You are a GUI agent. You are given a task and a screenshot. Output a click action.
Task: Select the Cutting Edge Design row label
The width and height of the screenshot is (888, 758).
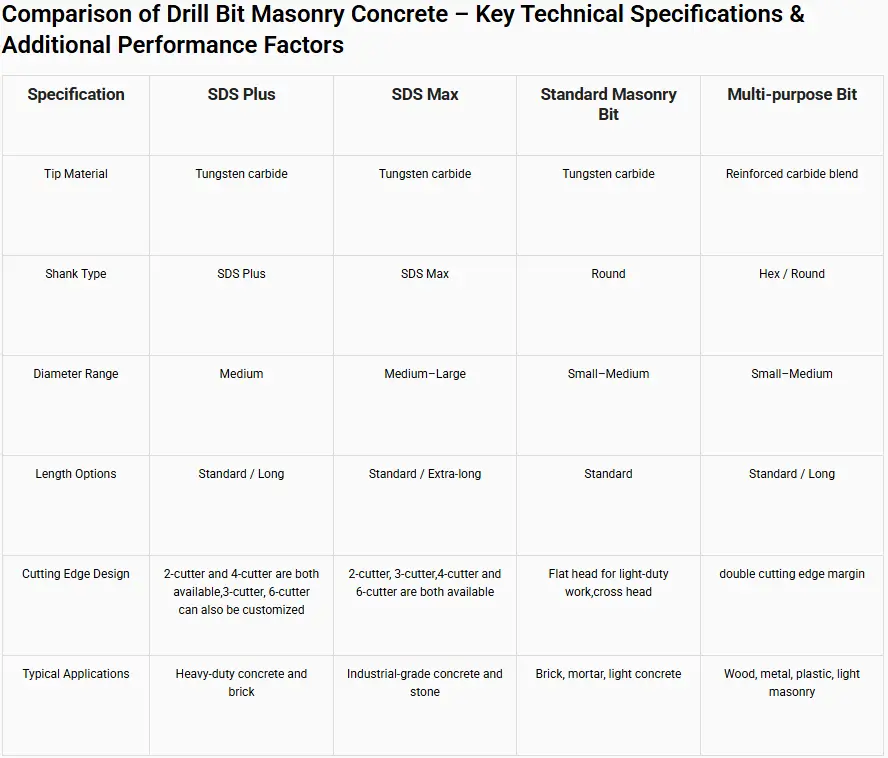click(x=76, y=574)
